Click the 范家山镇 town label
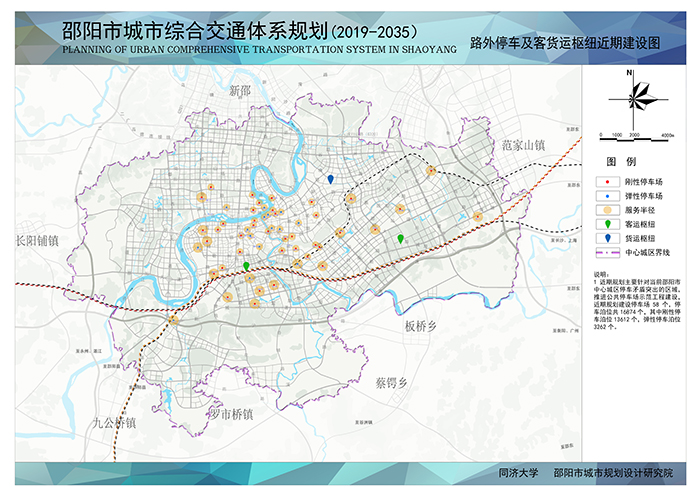This screenshot has height=495, width=700. click(523, 145)
